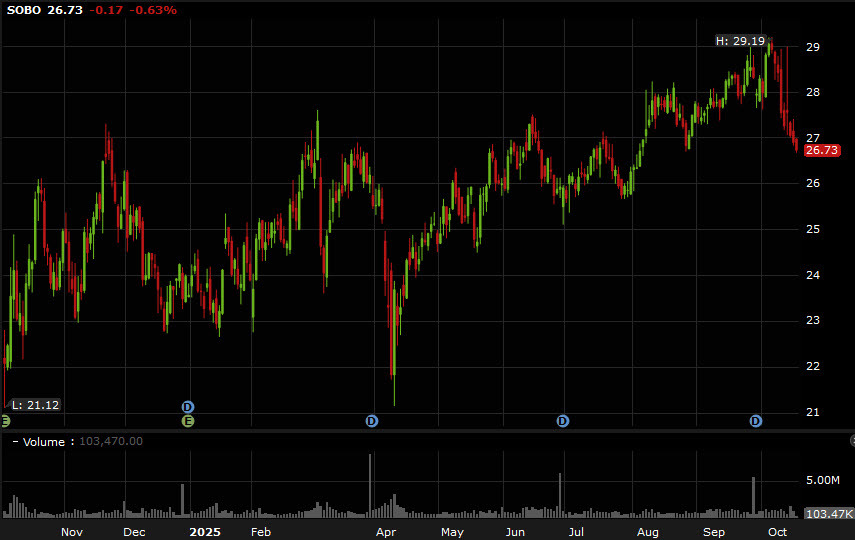The width and height of the screenshot is (855, 540).
Task: Click the Nov label on the time axis
Action: 71,532
